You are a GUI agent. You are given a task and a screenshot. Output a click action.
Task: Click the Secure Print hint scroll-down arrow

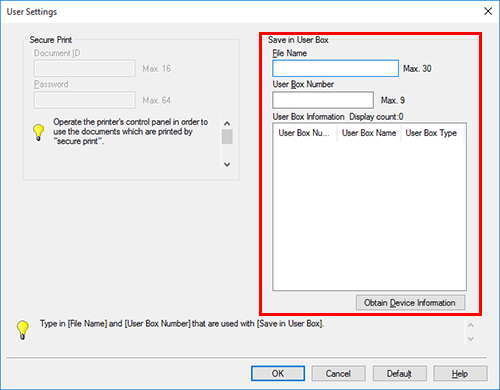[x=227, y=164]
